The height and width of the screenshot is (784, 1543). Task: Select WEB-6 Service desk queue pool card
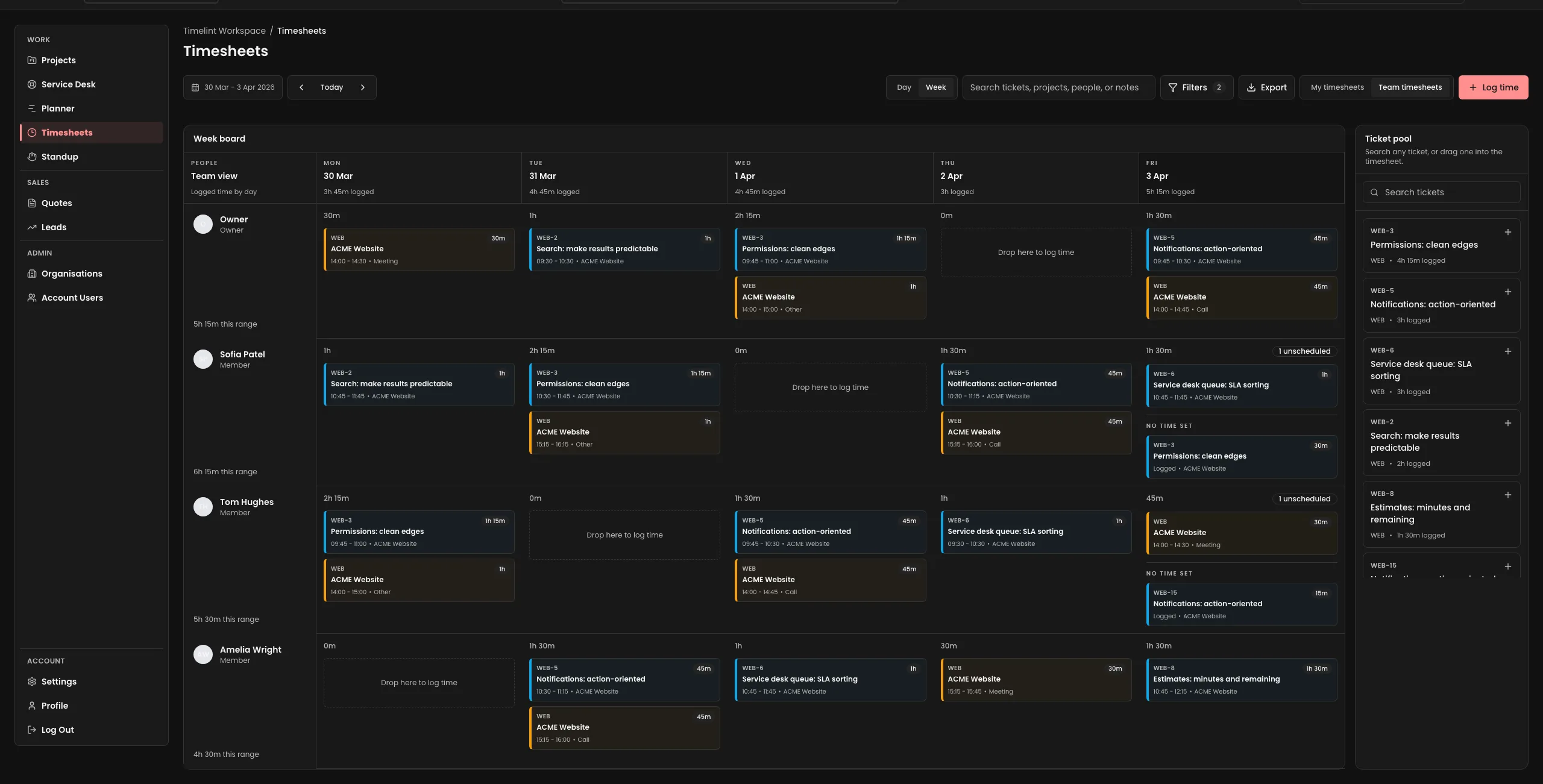[1441, 371]
